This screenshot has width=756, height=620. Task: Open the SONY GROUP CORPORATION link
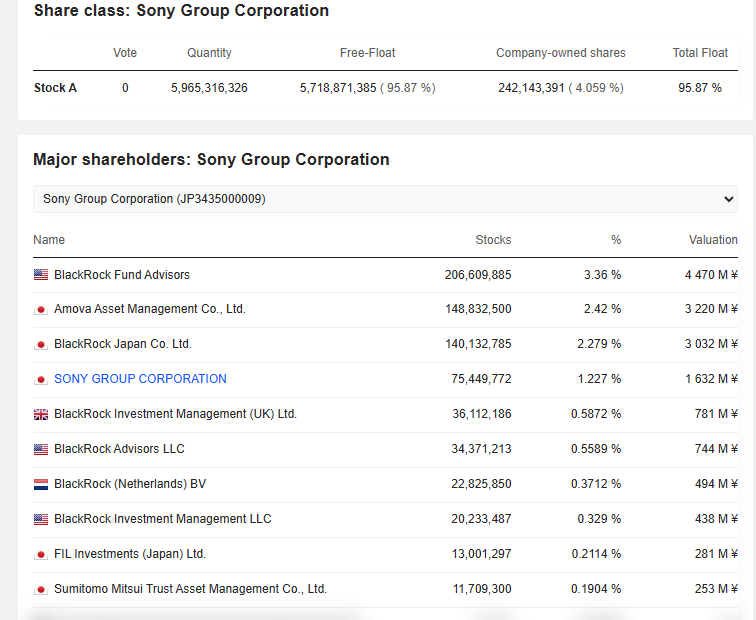click(x=140, y=379)
